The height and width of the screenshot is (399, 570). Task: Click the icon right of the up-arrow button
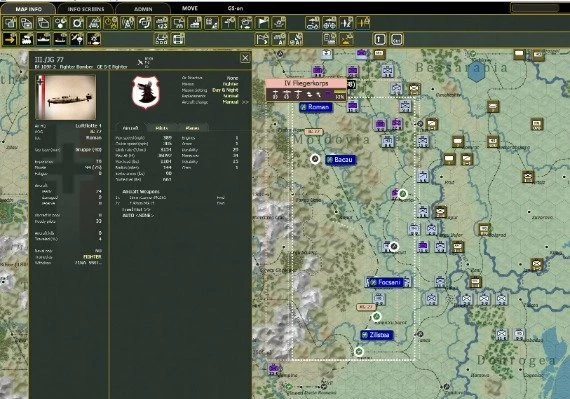(x=397, y=39)
